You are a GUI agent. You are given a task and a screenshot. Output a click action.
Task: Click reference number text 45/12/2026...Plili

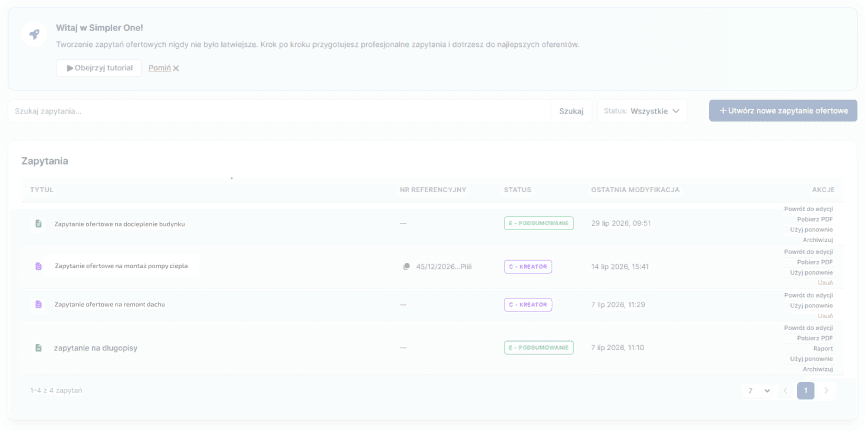pyautogui.click(x=444, y=267)
